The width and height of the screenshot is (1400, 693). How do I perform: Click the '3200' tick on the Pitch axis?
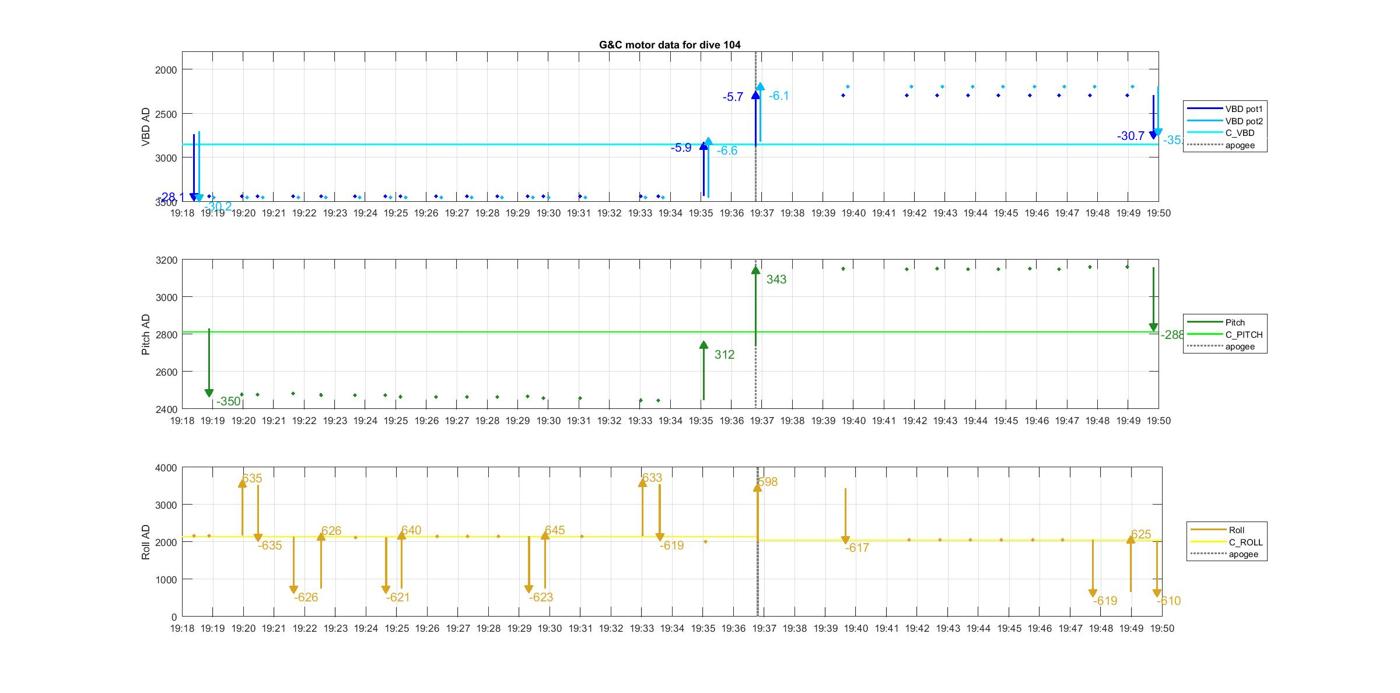coord(168,260)
